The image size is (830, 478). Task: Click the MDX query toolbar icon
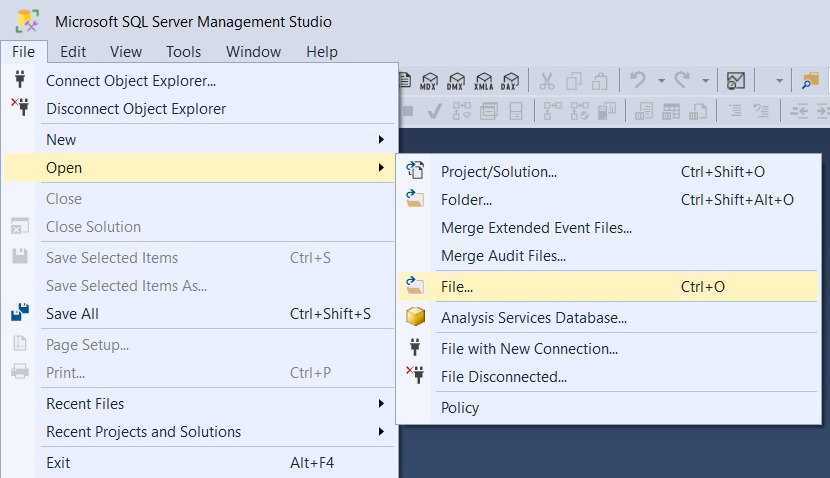tap(429, 81)
